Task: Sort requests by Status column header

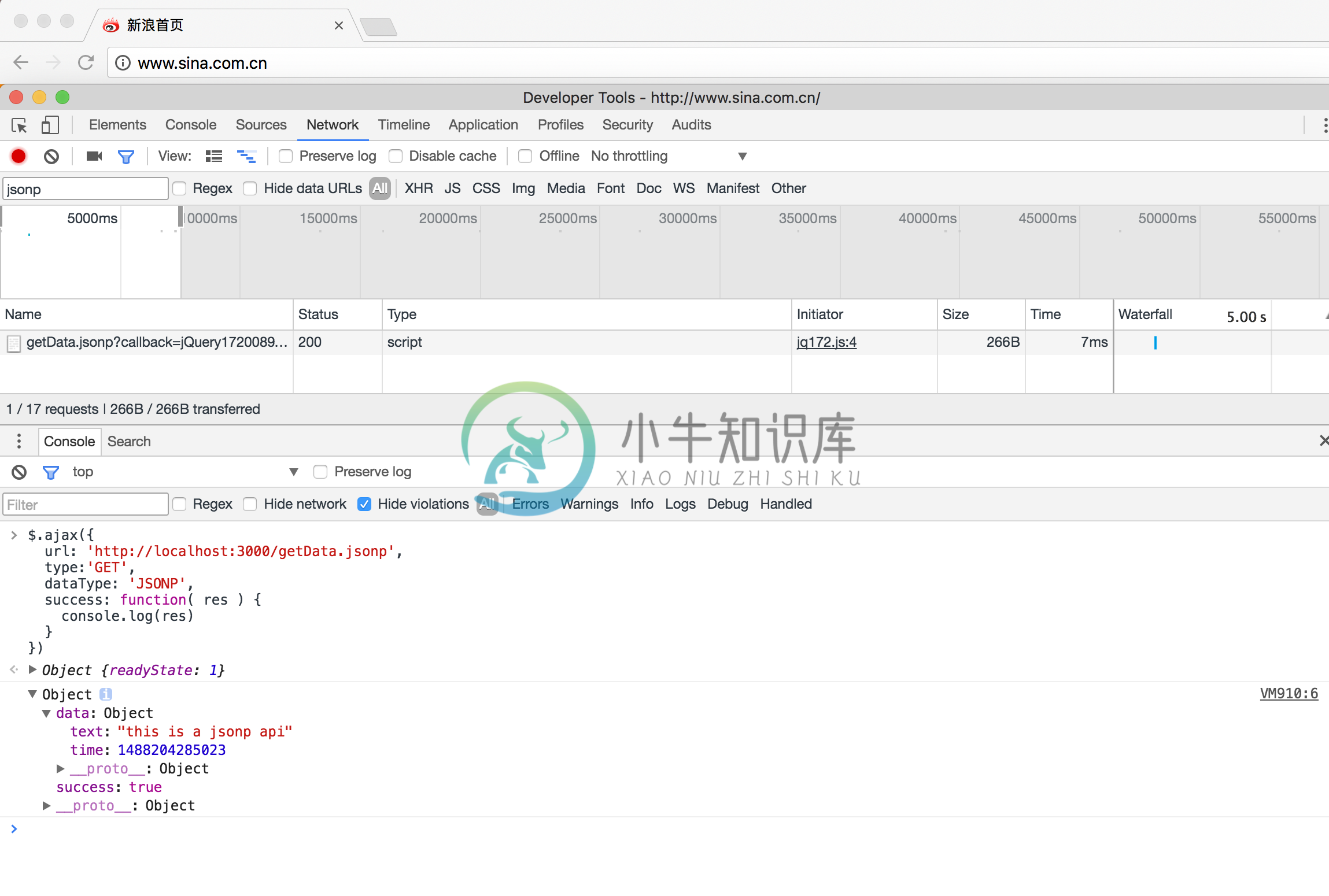Action: pyautogui.click(x=338, y=314)
